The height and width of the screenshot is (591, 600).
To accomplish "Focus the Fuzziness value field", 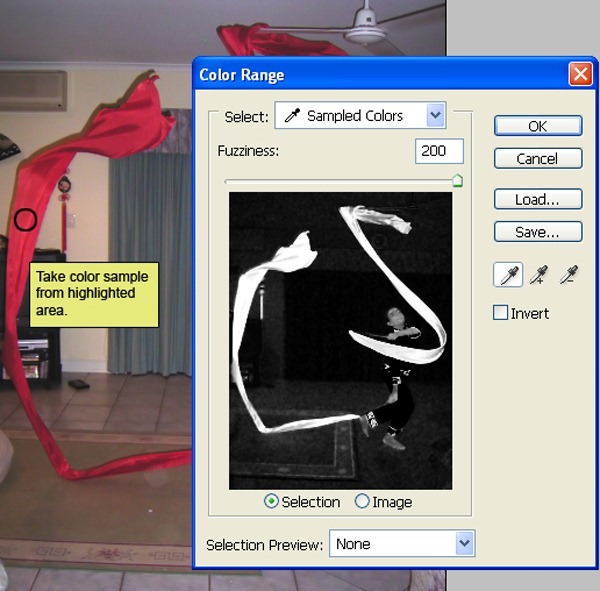I will (439, 151).
